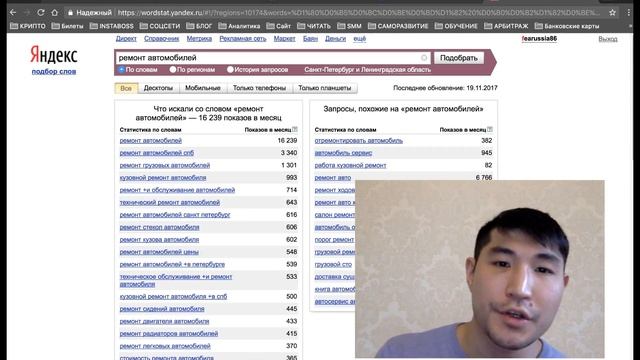The height and width of the screenshot is (360, 640).
Task: Open the ОБУЧЕНИЕ bookmarks folder
Action: tap(456, 26)
